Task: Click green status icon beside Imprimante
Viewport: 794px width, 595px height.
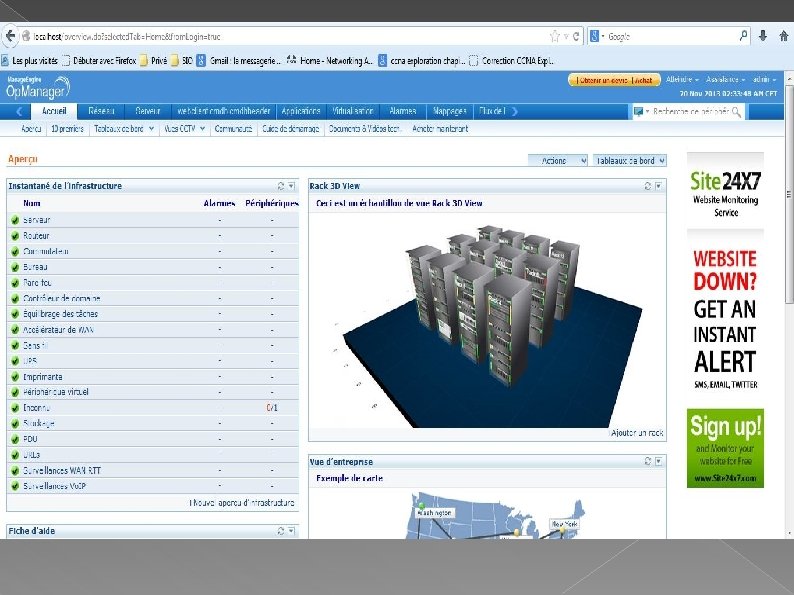Action: [15, 377]
